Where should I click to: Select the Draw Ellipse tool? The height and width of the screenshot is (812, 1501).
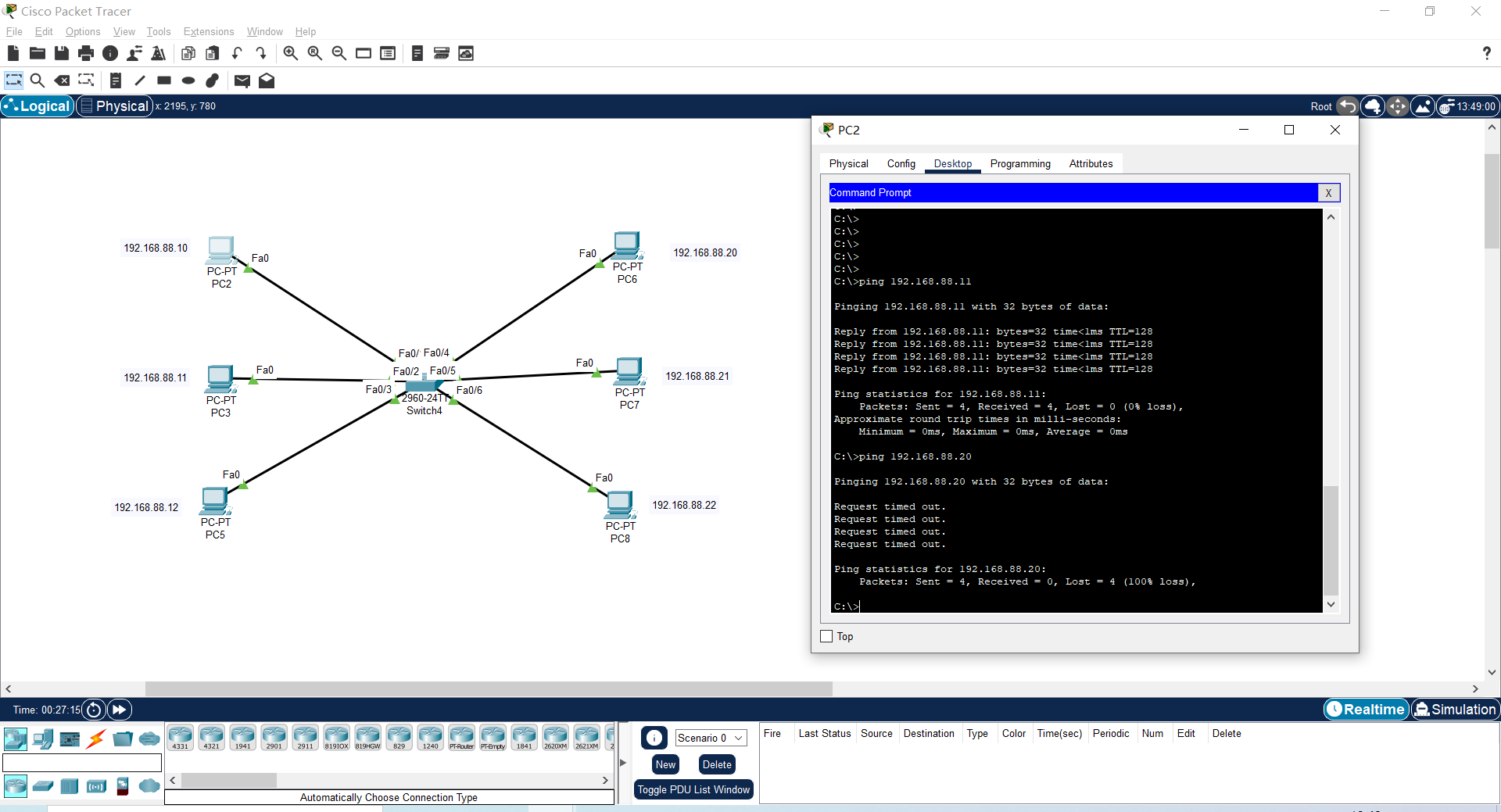[188, 80]
